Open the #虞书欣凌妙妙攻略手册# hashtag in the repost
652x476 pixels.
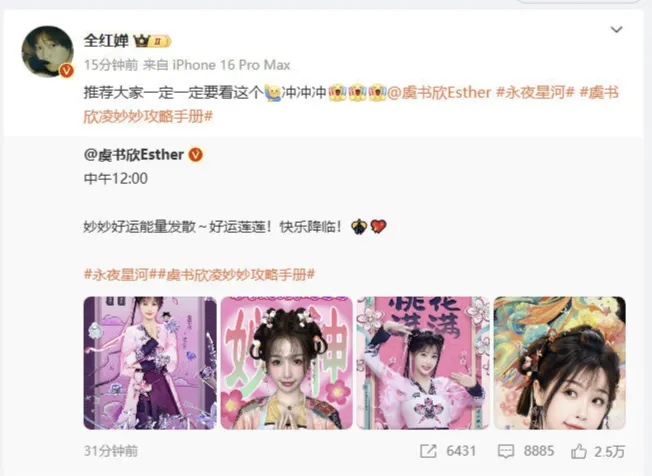pyautogui.click(x=236, y=274)
